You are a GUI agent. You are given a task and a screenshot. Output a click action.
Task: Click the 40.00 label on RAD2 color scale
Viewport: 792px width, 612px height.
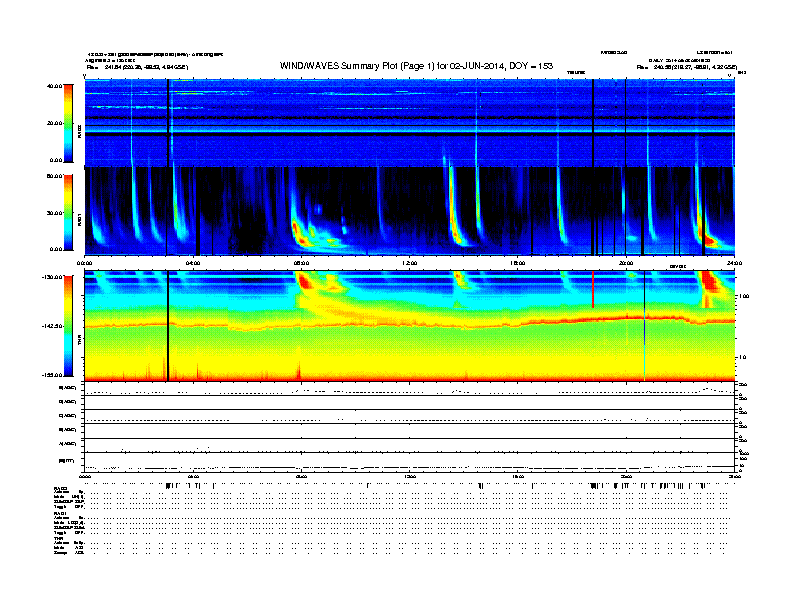point(54,86)
